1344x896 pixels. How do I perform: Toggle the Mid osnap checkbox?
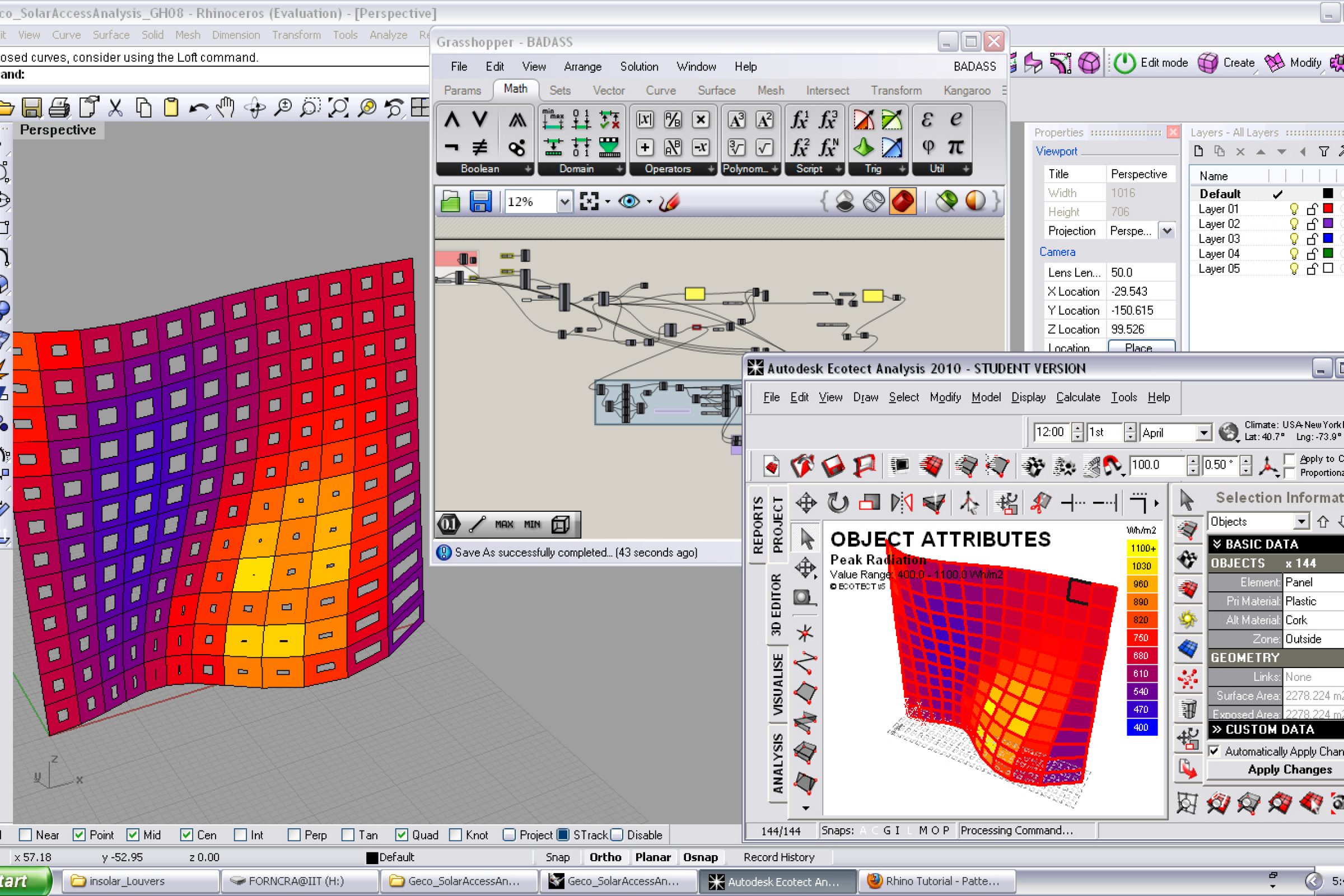133,835
